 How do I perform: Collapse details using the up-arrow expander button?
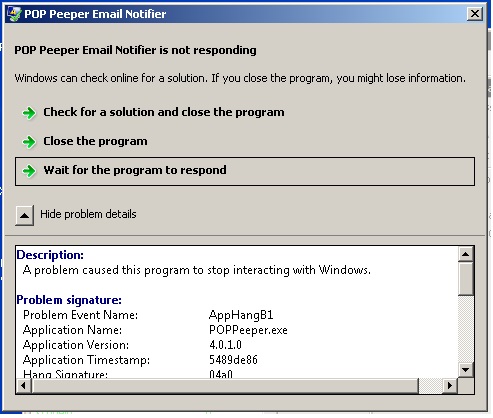(x=24, y=215)
